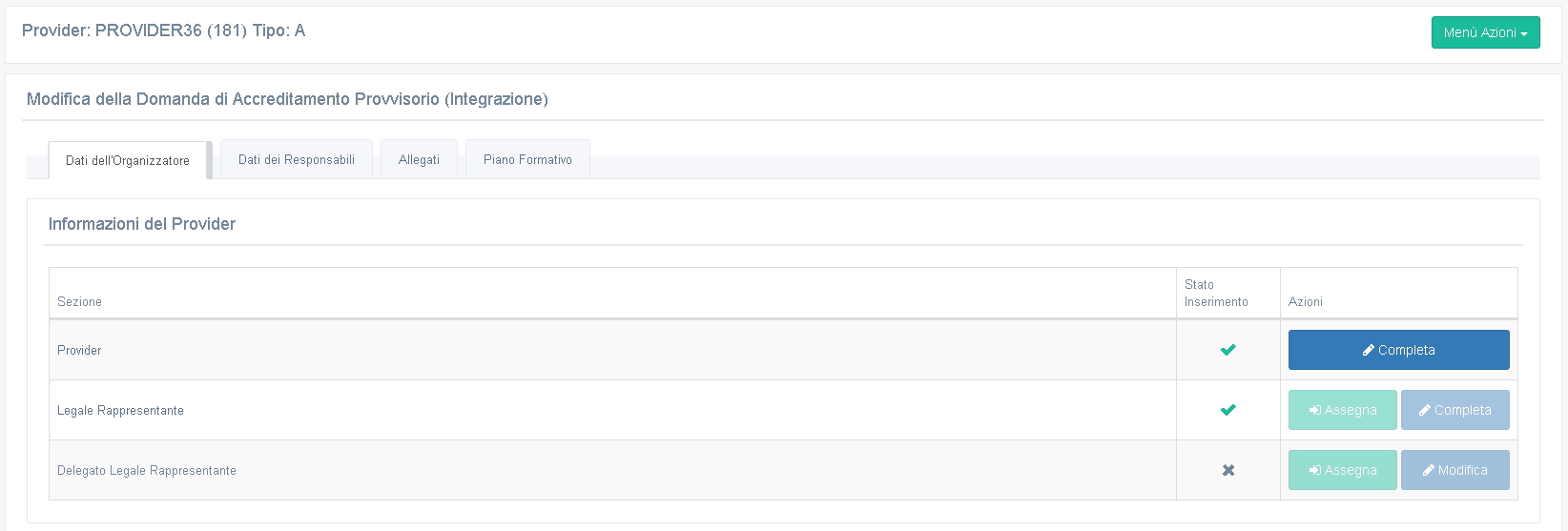The width and height of the screenshot is (1568, 531).
Task: Click Completa for Legale Rappresentante
Action: point(1455,410)
